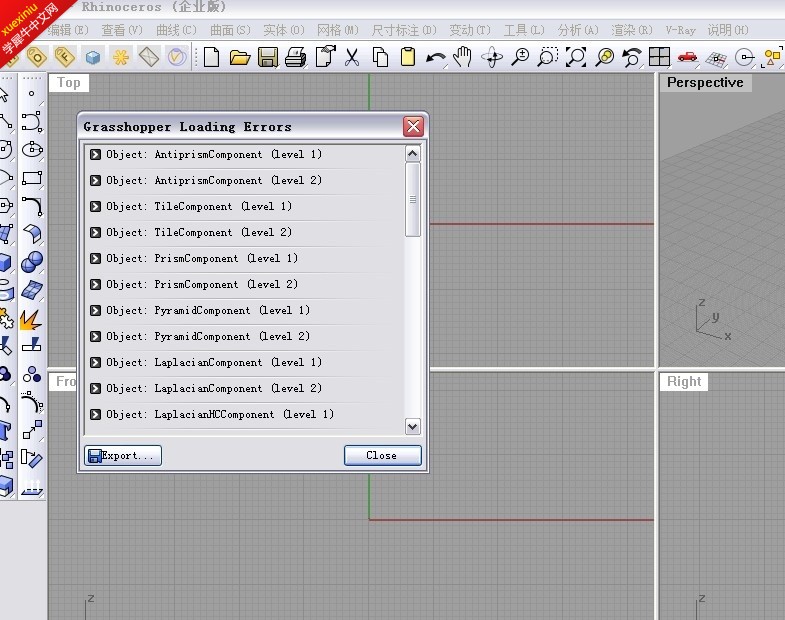Expand TileComponent (level 1) error entry

(95, 206)
